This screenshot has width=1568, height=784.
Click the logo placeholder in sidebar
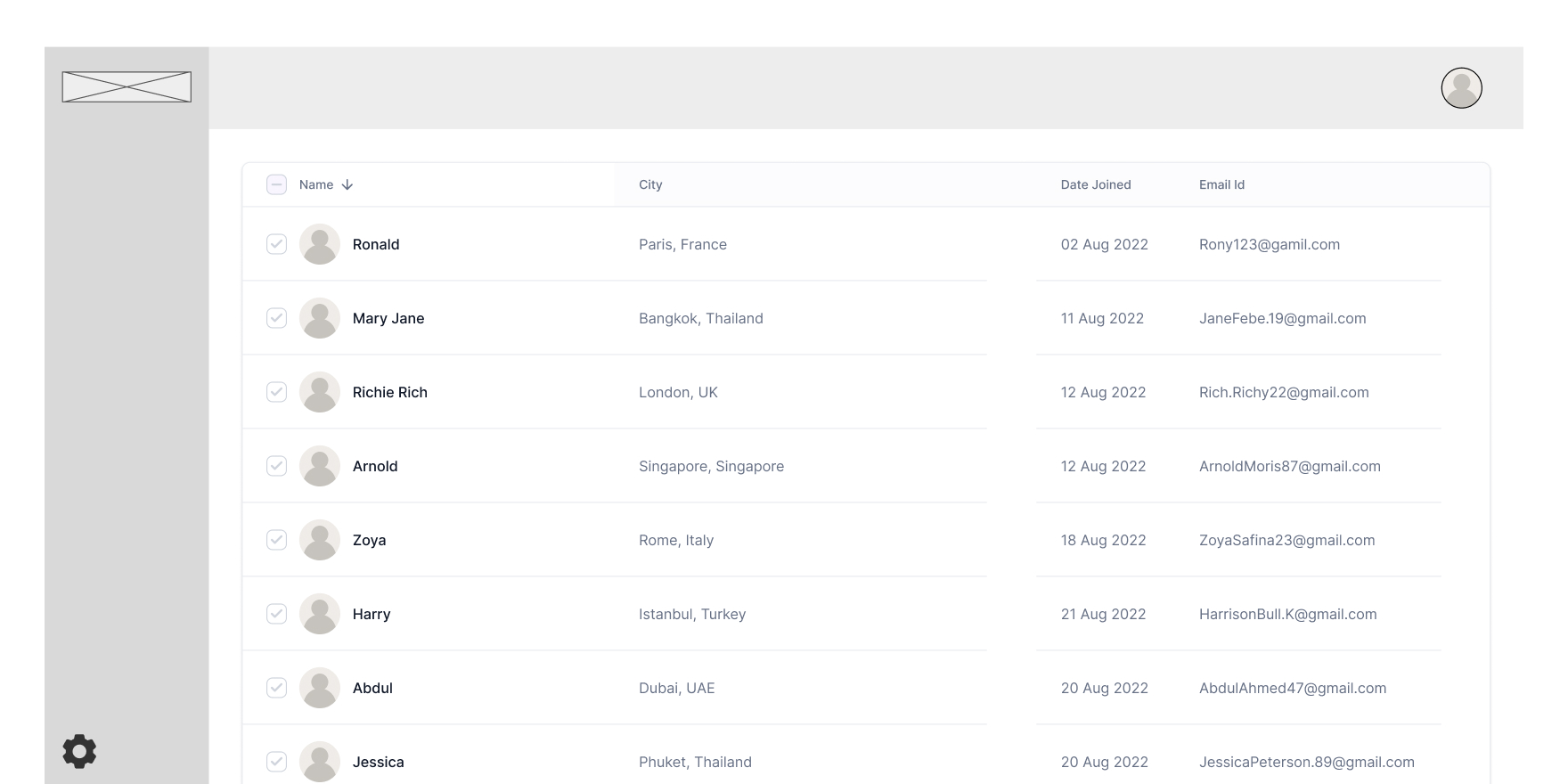pos(127,87)
